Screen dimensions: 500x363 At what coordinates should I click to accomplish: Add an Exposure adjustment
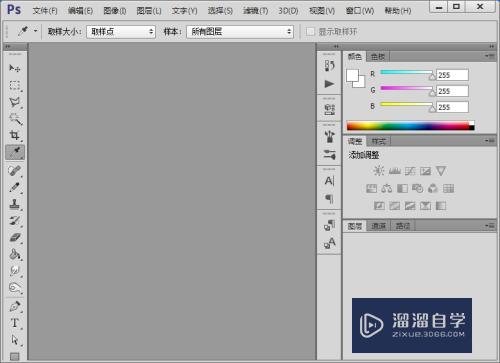pyautogui.click(x=425, y=171)
